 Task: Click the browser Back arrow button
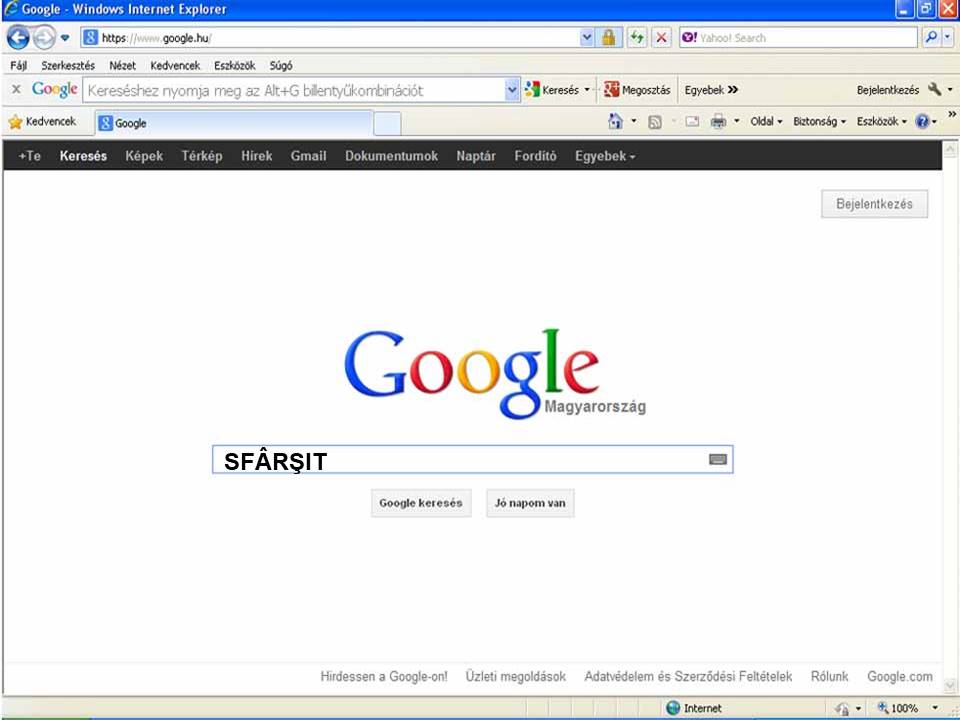coord(18,38)
